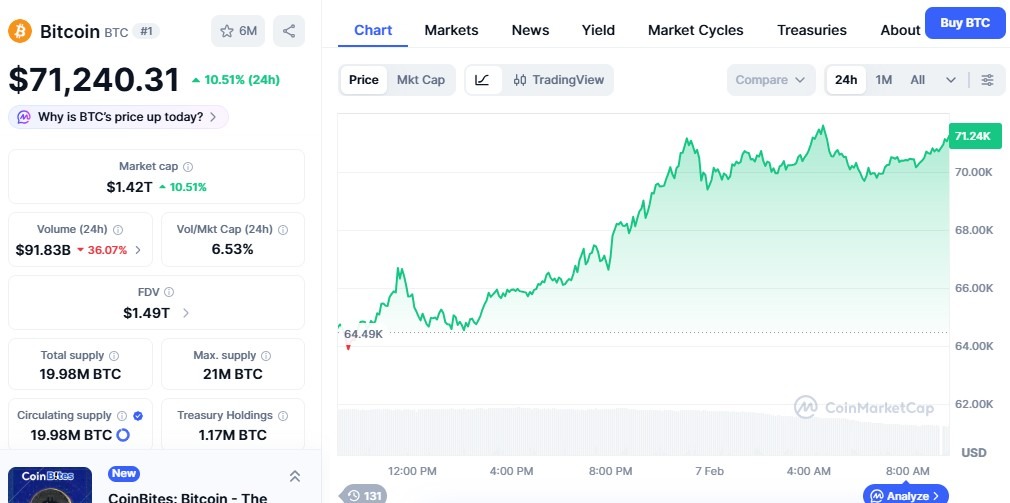The width and height of the screenshot is (1010, 503).
Task: Click the Analyze button
Action: tap(908, 495)
